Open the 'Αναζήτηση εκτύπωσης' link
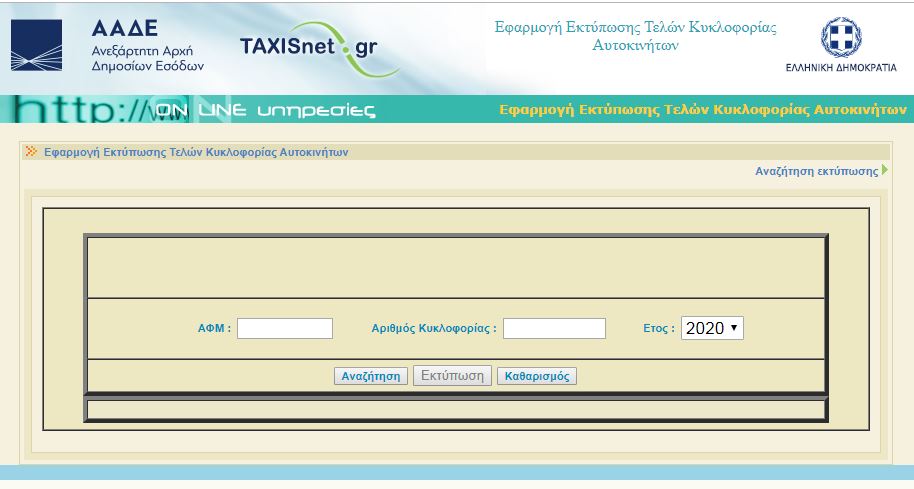 click(x=816, y=171)
